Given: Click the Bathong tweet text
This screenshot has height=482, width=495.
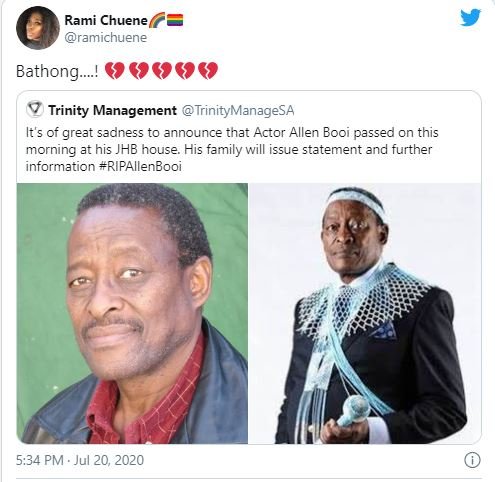Looking at the screenshot, I should pos(57,71).
